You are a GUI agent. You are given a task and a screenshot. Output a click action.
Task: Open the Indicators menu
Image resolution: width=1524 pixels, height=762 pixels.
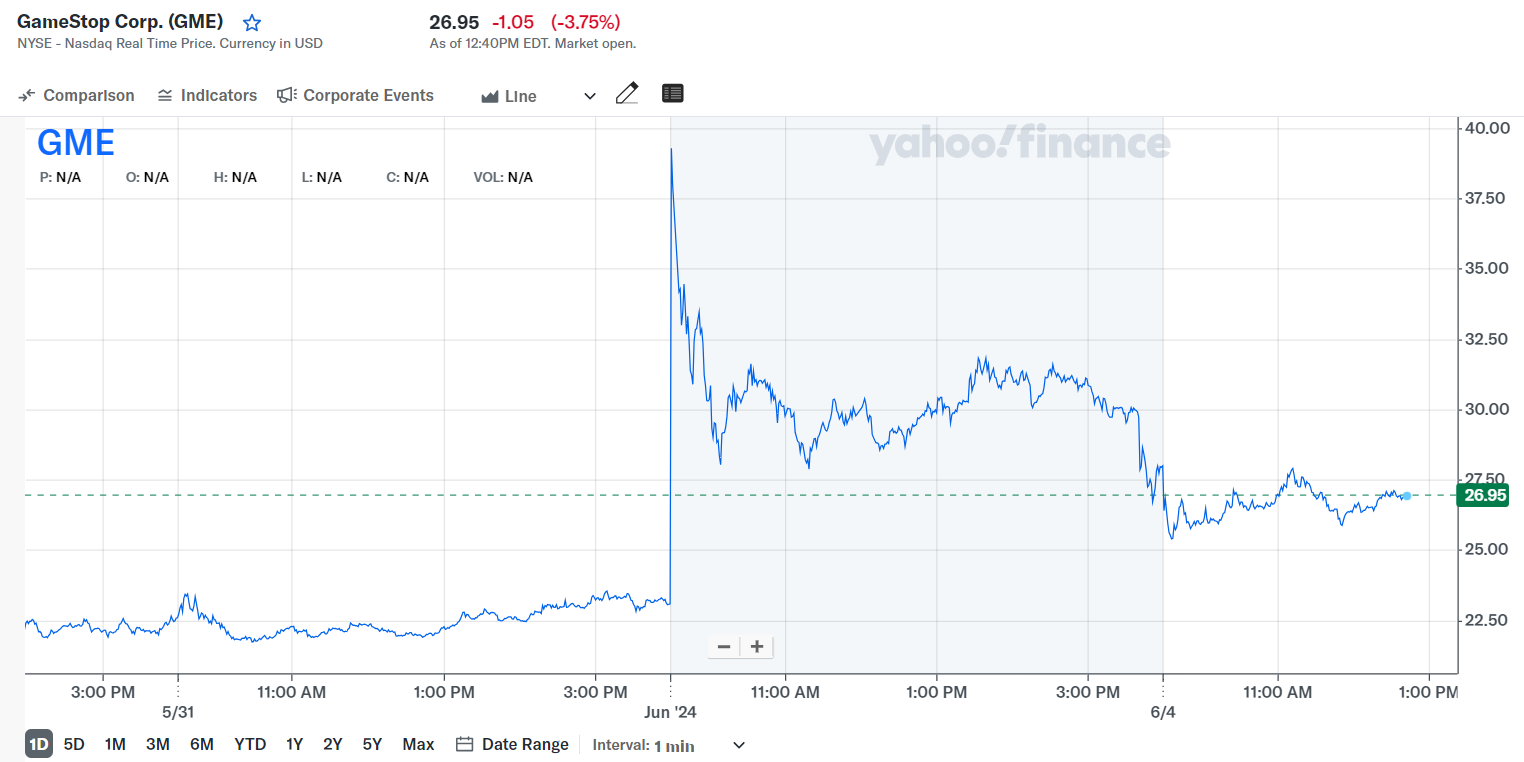pos(207,96)
